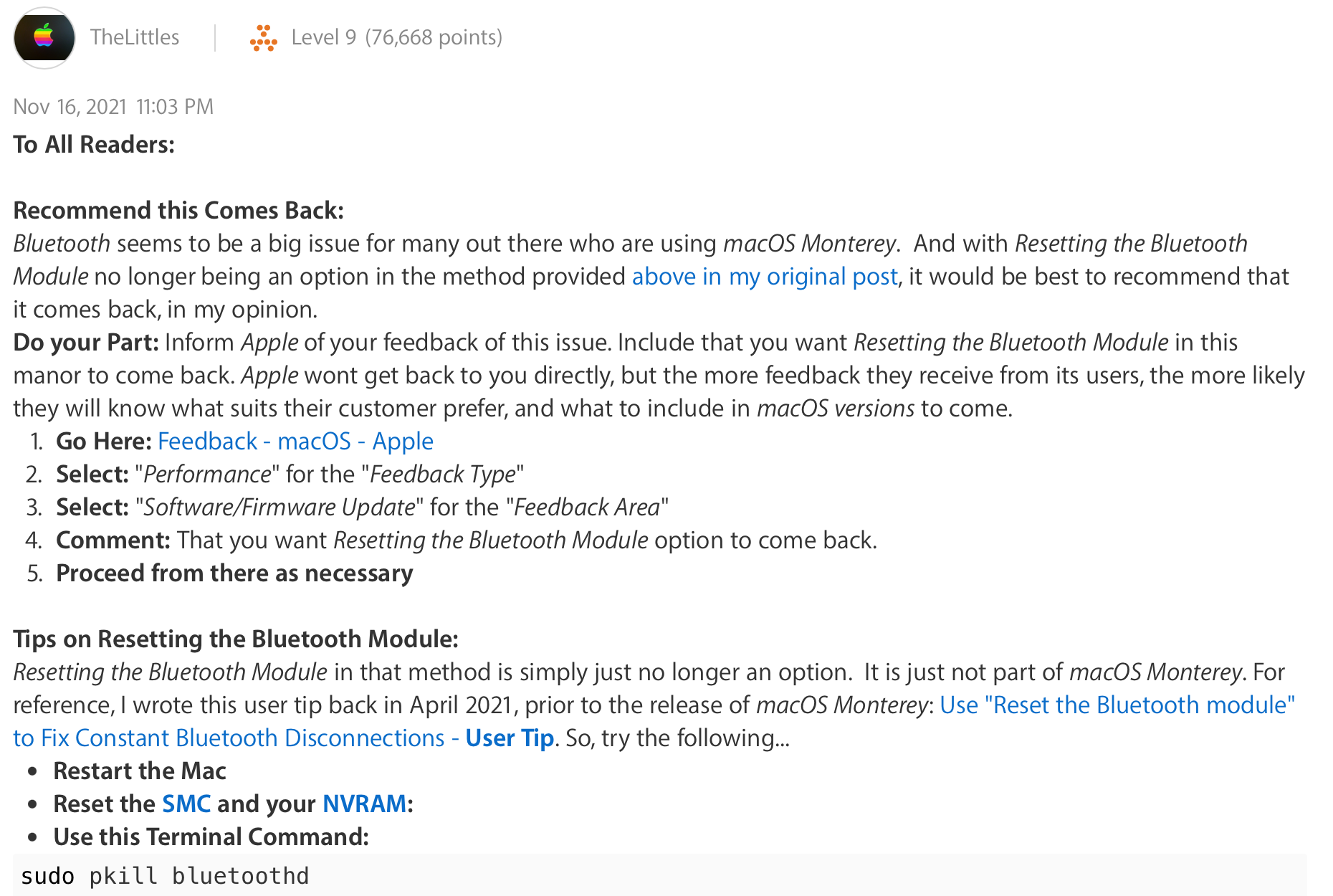Screen dimensions: 1333x896
Task: Open the Feedback - macOS - Apple link
Action: (295, 442)
